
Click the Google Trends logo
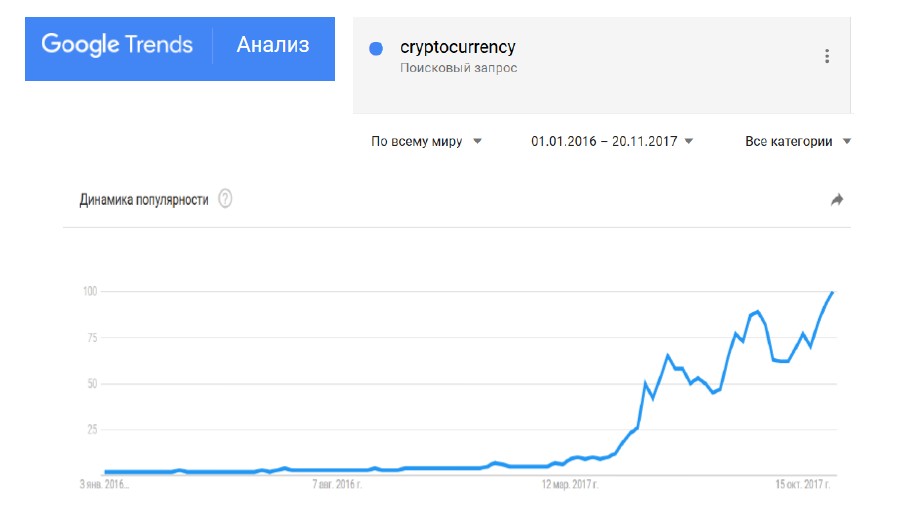[117, 45]
